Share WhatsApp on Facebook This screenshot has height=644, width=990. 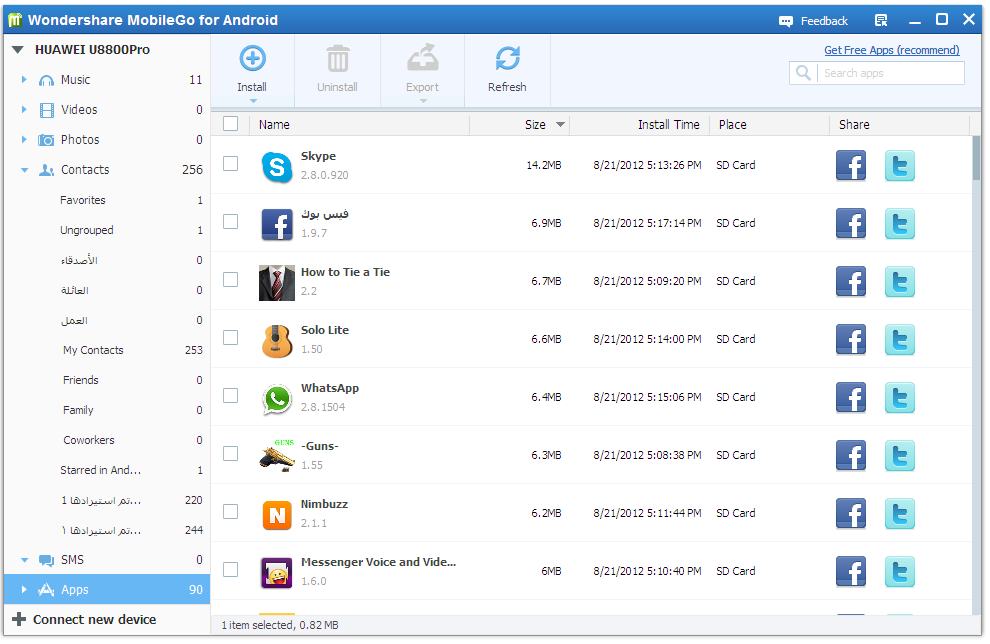pos(850,398)
